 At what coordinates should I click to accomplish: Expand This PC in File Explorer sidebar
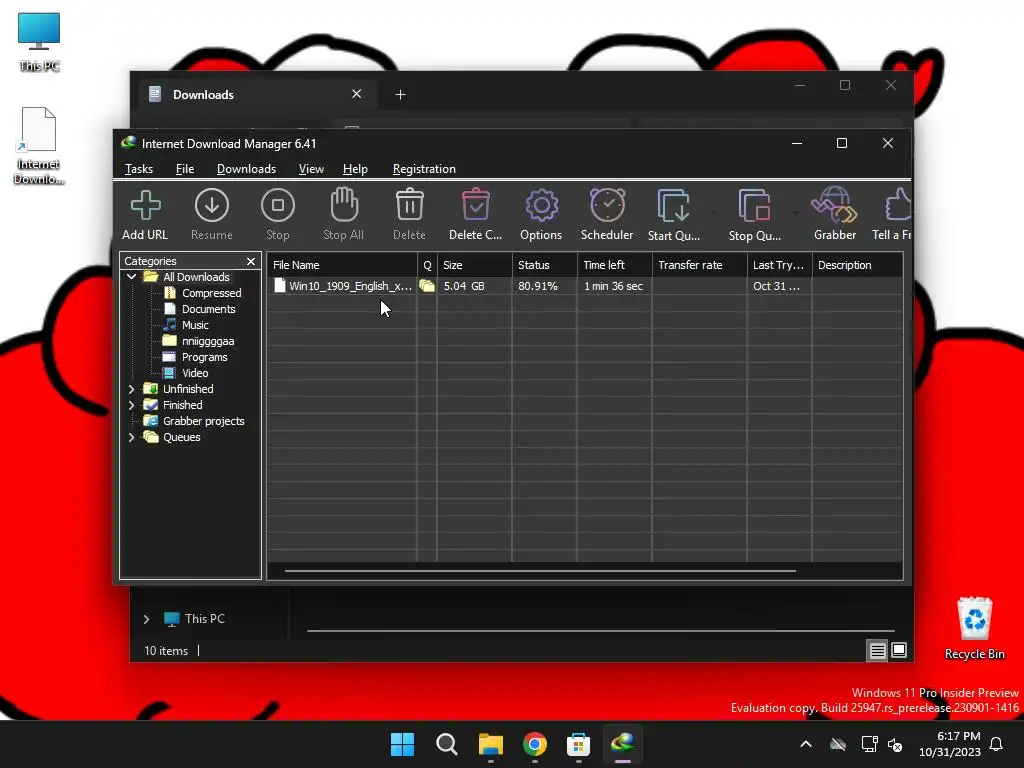coord(146,619)
